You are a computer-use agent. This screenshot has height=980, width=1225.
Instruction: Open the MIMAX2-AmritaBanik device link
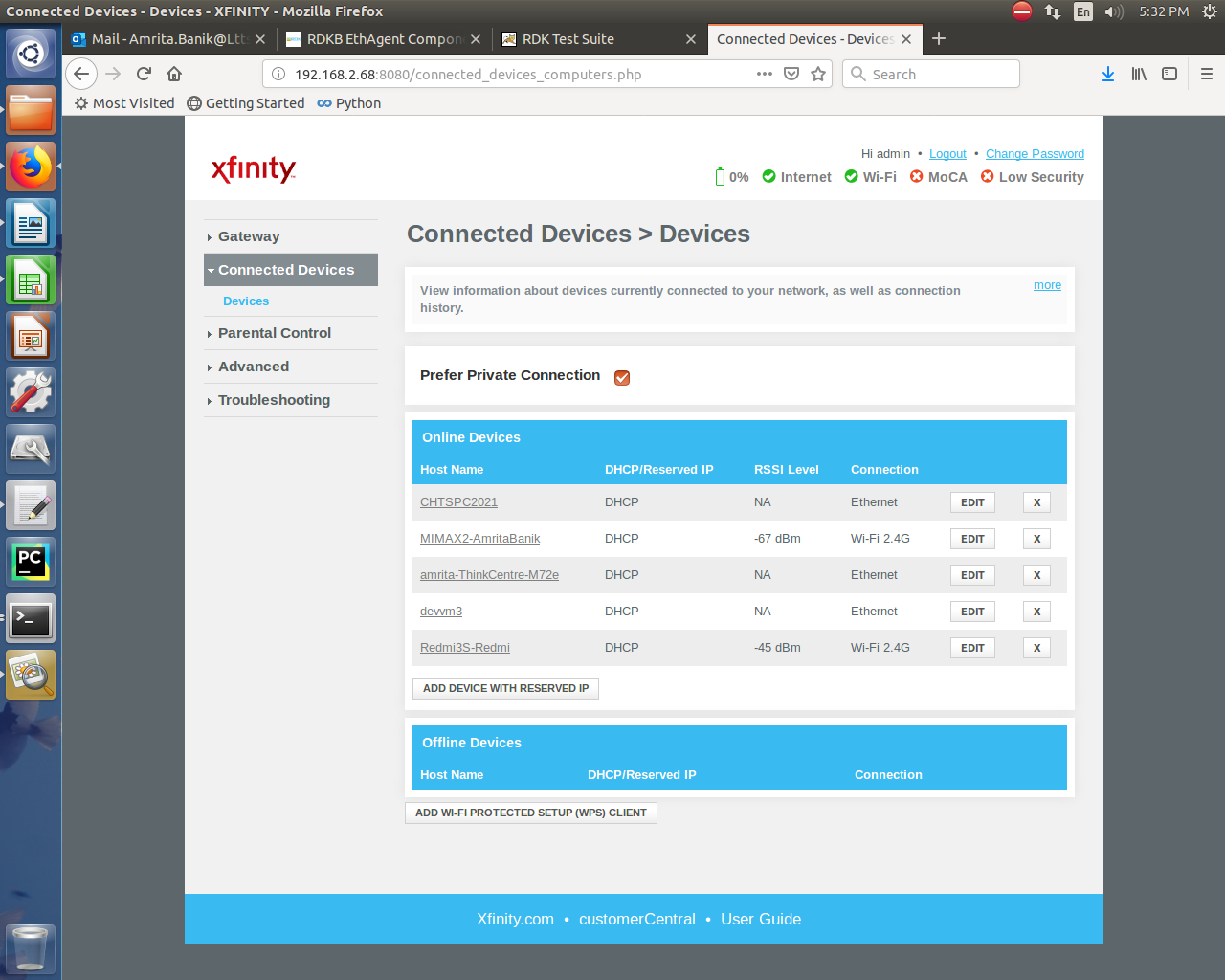pyautogui.click(x=479, y=539)
